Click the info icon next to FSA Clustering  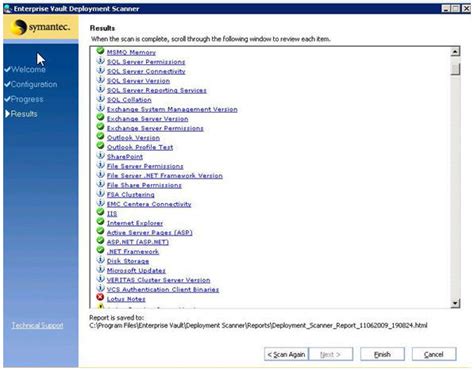pyautogui.click(x=100, y=193)
